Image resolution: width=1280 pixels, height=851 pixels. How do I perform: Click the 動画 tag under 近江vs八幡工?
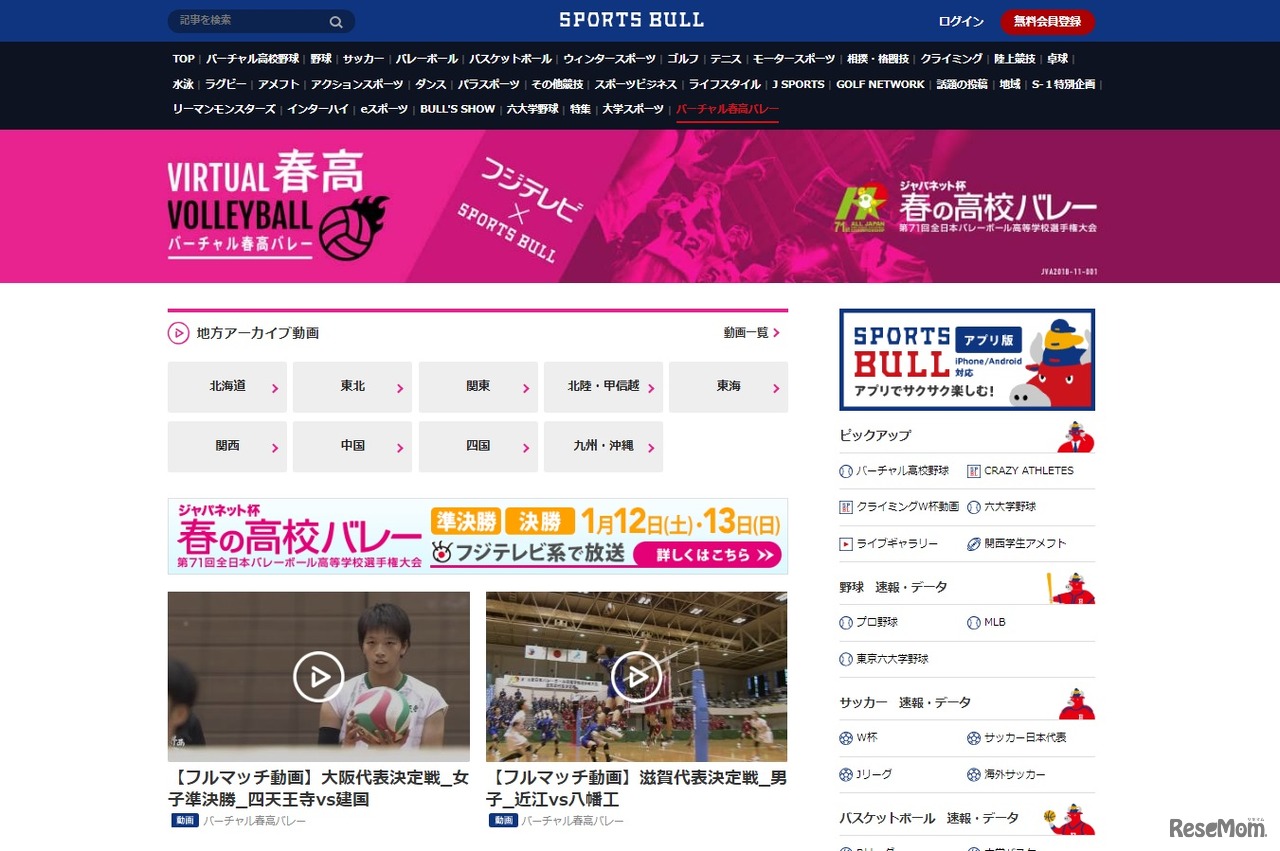point(503,821)
